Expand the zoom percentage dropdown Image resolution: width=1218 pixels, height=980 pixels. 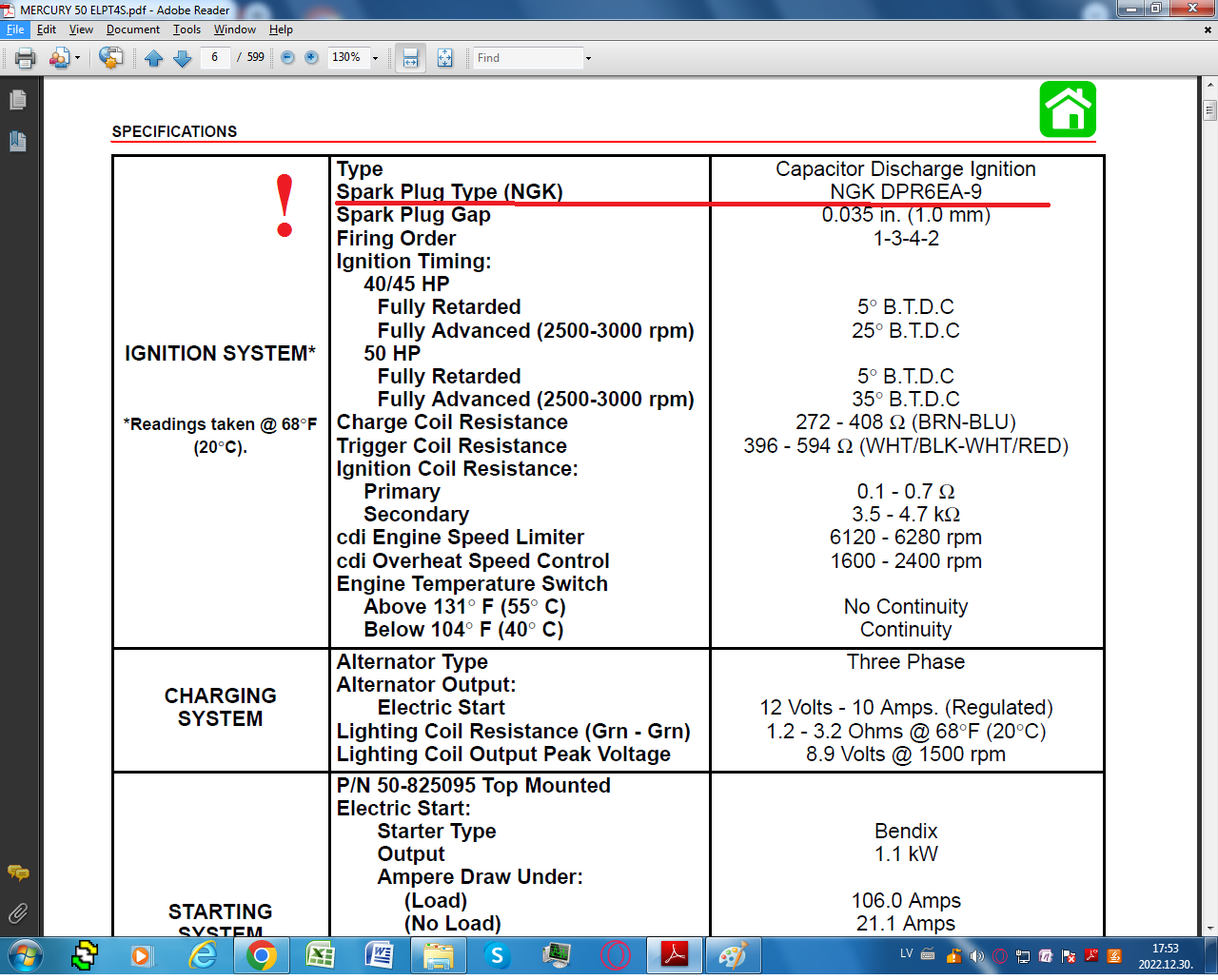coord(375,58)
